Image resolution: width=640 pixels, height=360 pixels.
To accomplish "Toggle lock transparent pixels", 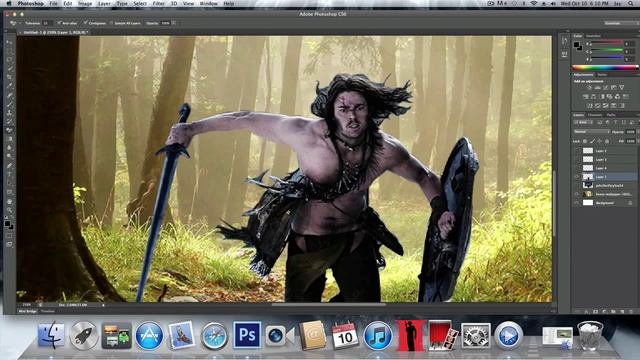I will (585, 141).
